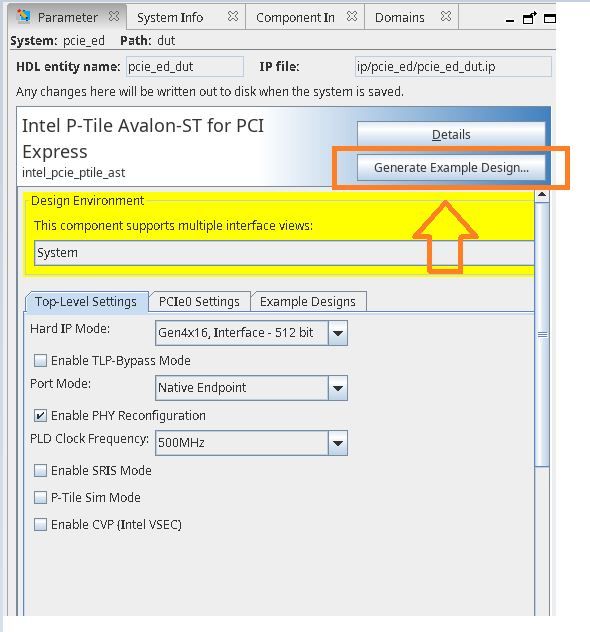Image resolution: width=590 pixels, height=632 pixels.
Task: Click the Parameter tab icon
Action: click(23, 17)
